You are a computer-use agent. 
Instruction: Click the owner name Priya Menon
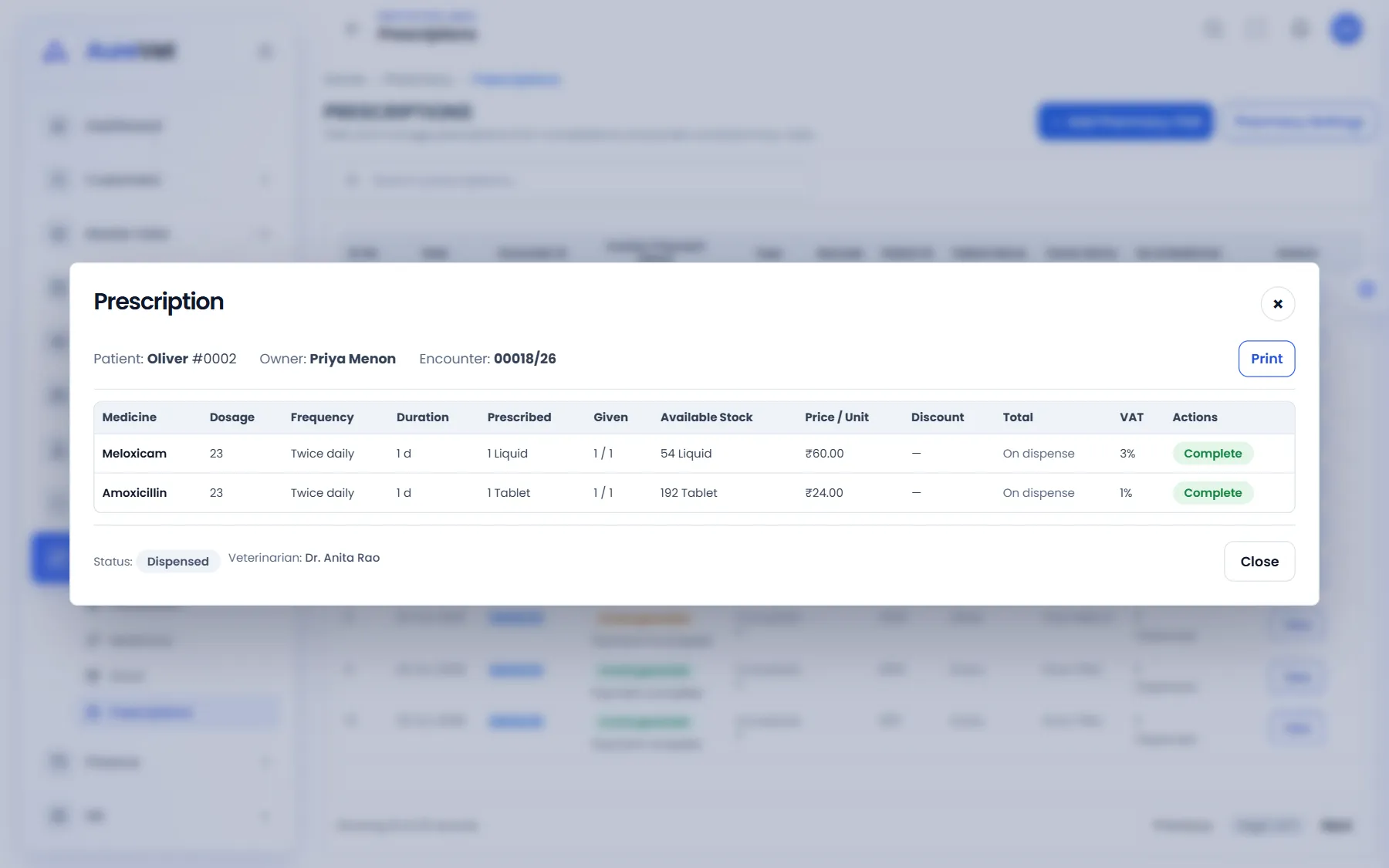click(353, 359)
